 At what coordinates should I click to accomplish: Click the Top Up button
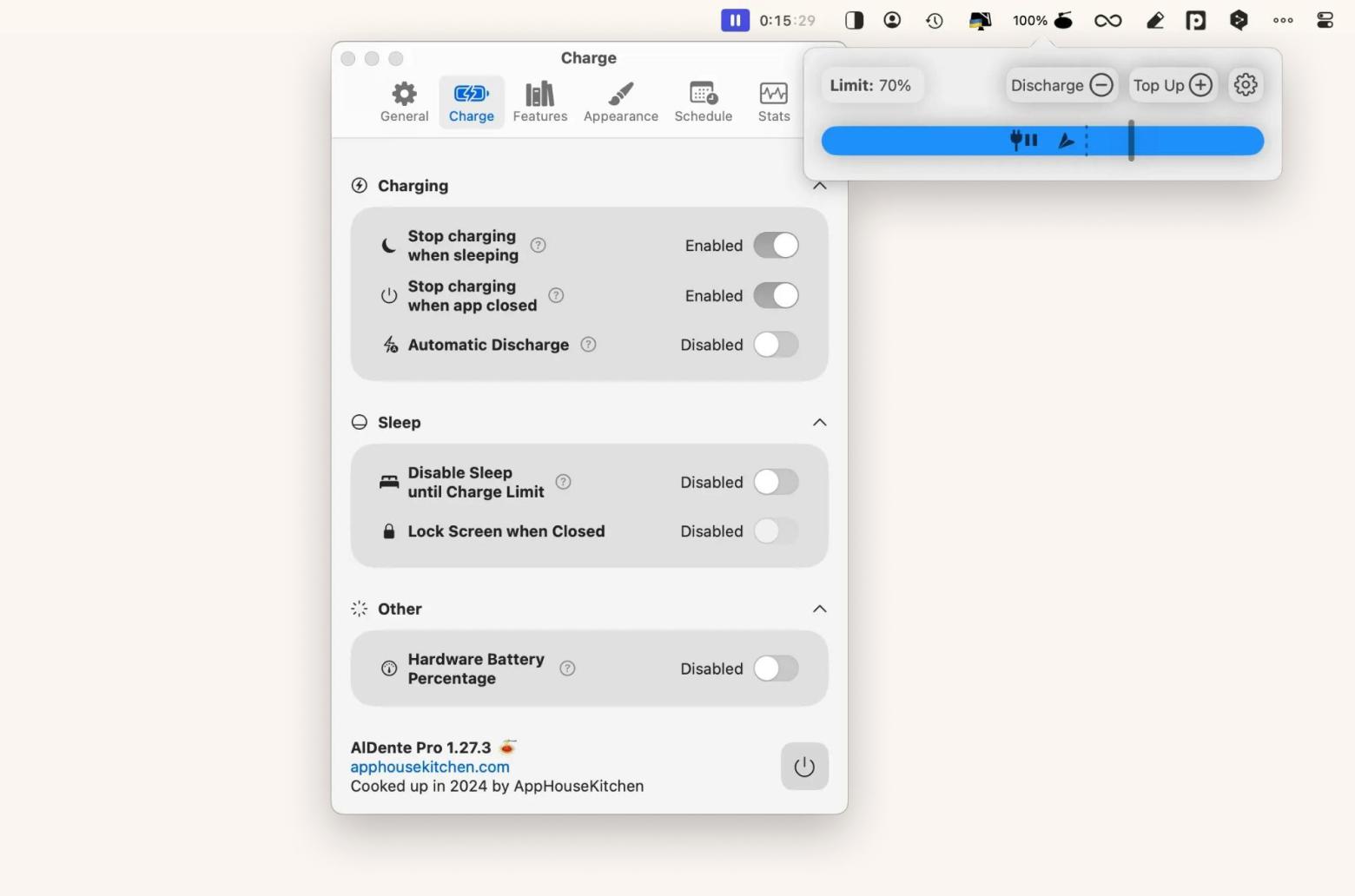(1172, 85)
